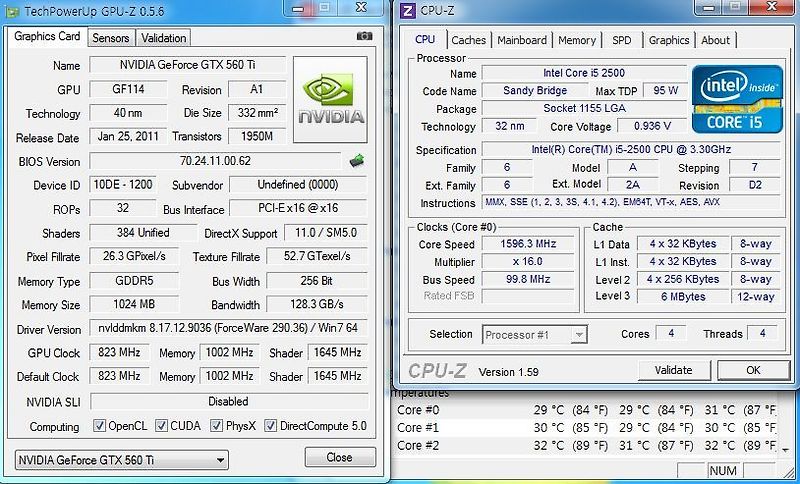800x484 pixels.
Task: Click the BIOS Version field 70.24.11.00.62
Action: [x=215, y=161]
